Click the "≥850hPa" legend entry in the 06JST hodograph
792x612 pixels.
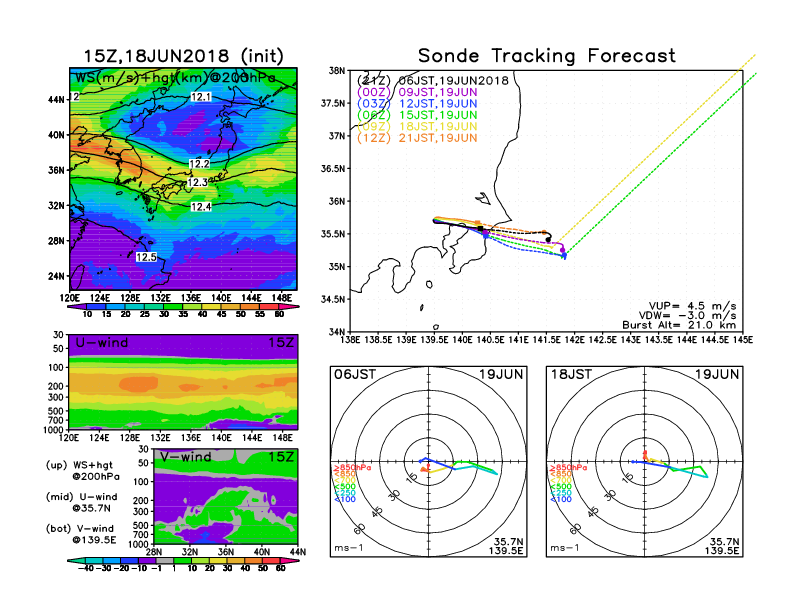click(x=352, y=468)
